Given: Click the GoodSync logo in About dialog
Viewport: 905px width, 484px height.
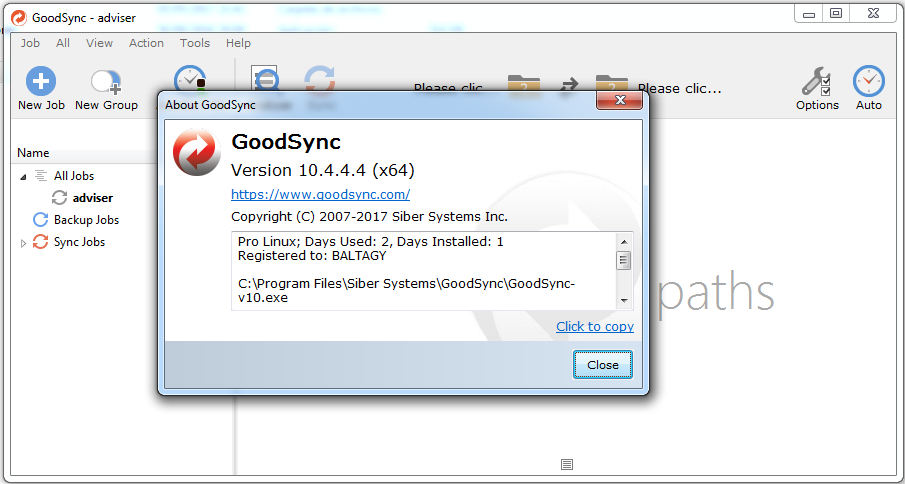Looking at the screenshot, I should tap(197, 152).
